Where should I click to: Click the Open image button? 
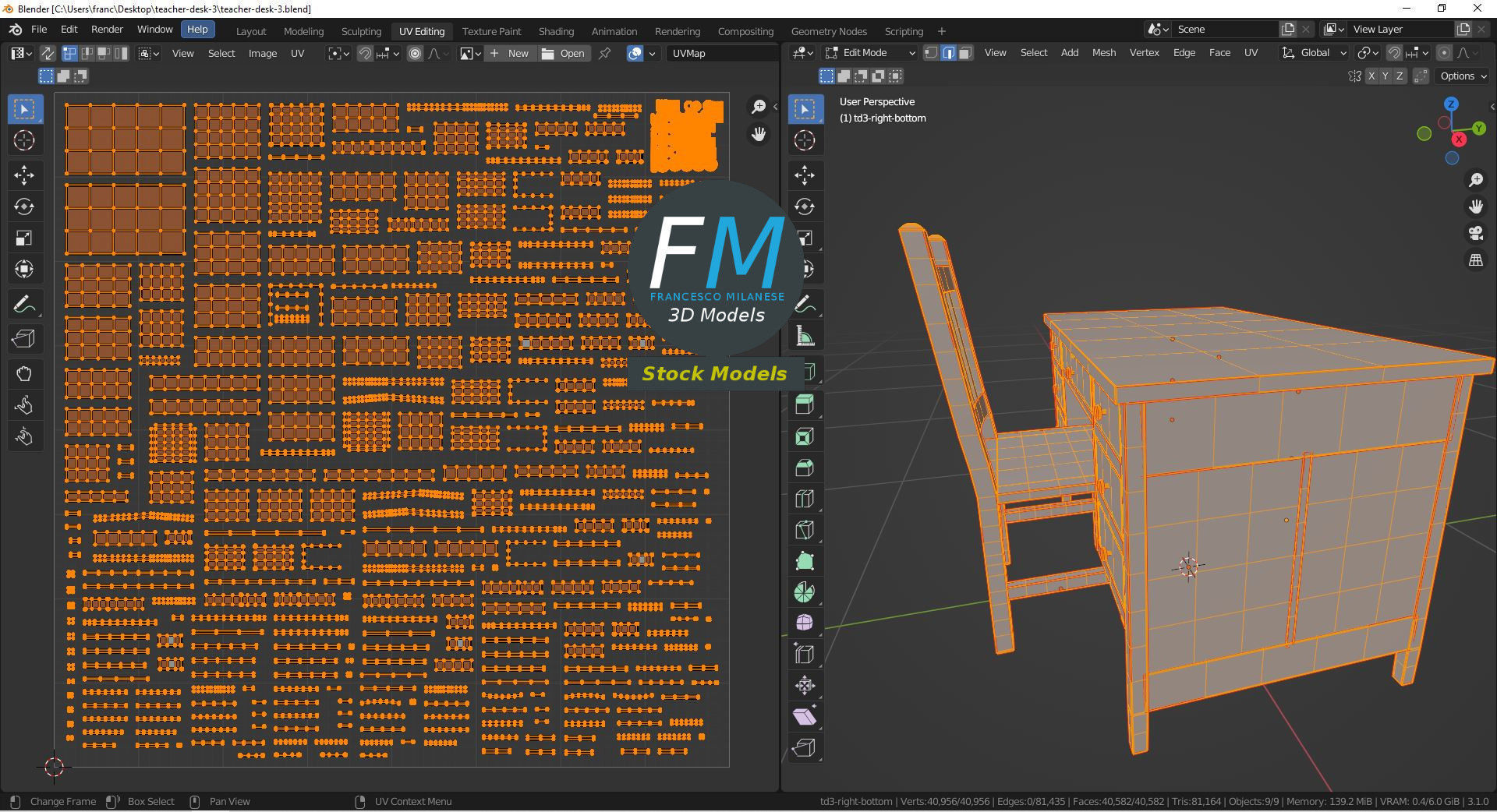tap(564, 54)
